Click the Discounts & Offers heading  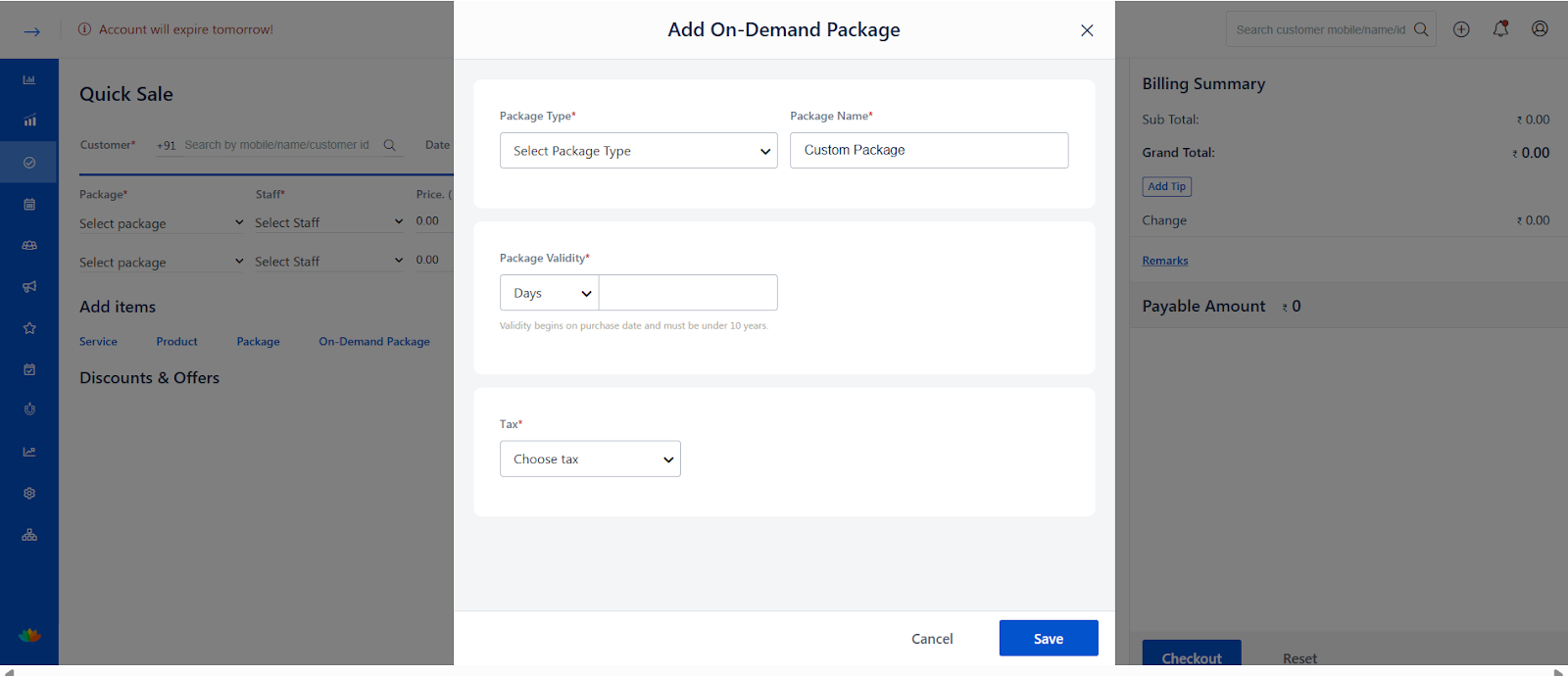(x=149, y=378)
